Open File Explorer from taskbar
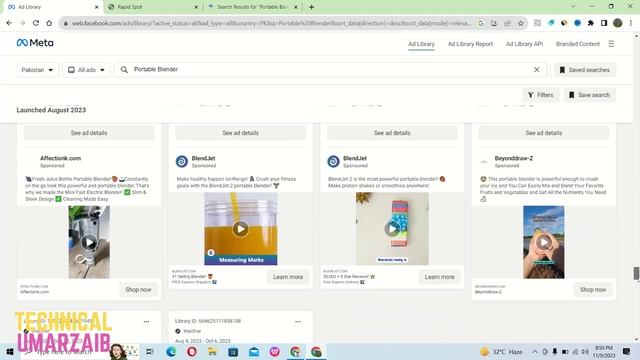Image resolution: width=640 pixels, height=360 pixels. click(212, 351)
